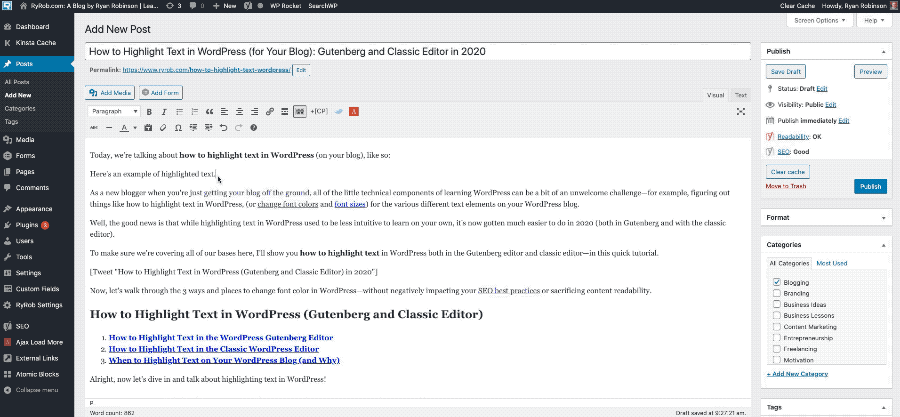The width and height of the screenshot is (900, 417).
Task: Undo the last edit
Action: point(223,128)
